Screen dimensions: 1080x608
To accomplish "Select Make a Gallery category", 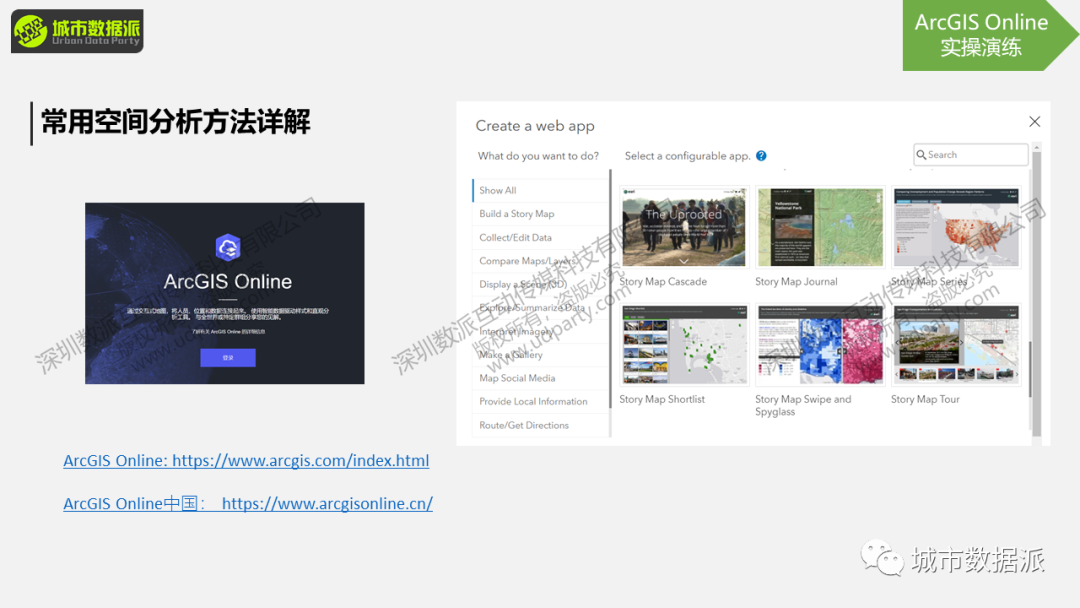I will (x=541, y=355).
